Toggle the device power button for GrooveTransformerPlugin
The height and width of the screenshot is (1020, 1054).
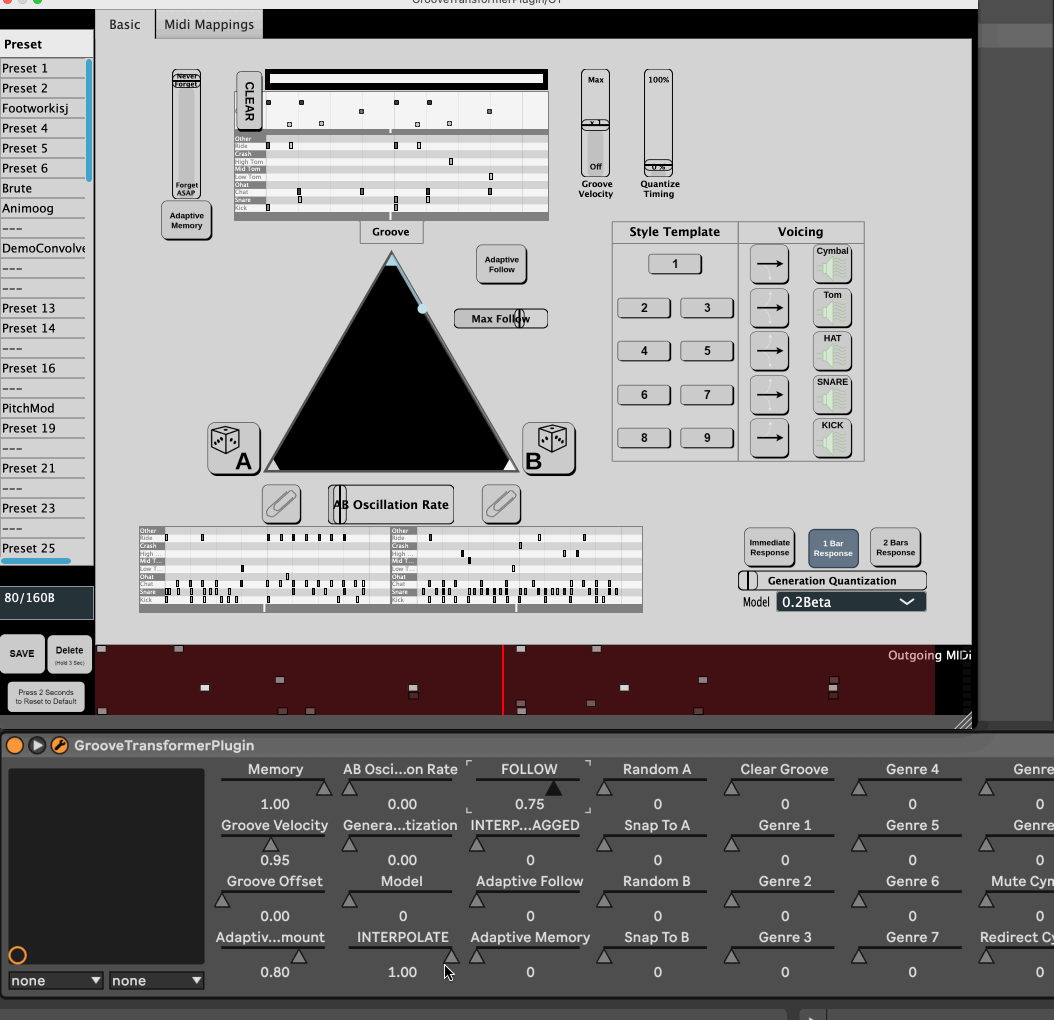pos(15,745)
